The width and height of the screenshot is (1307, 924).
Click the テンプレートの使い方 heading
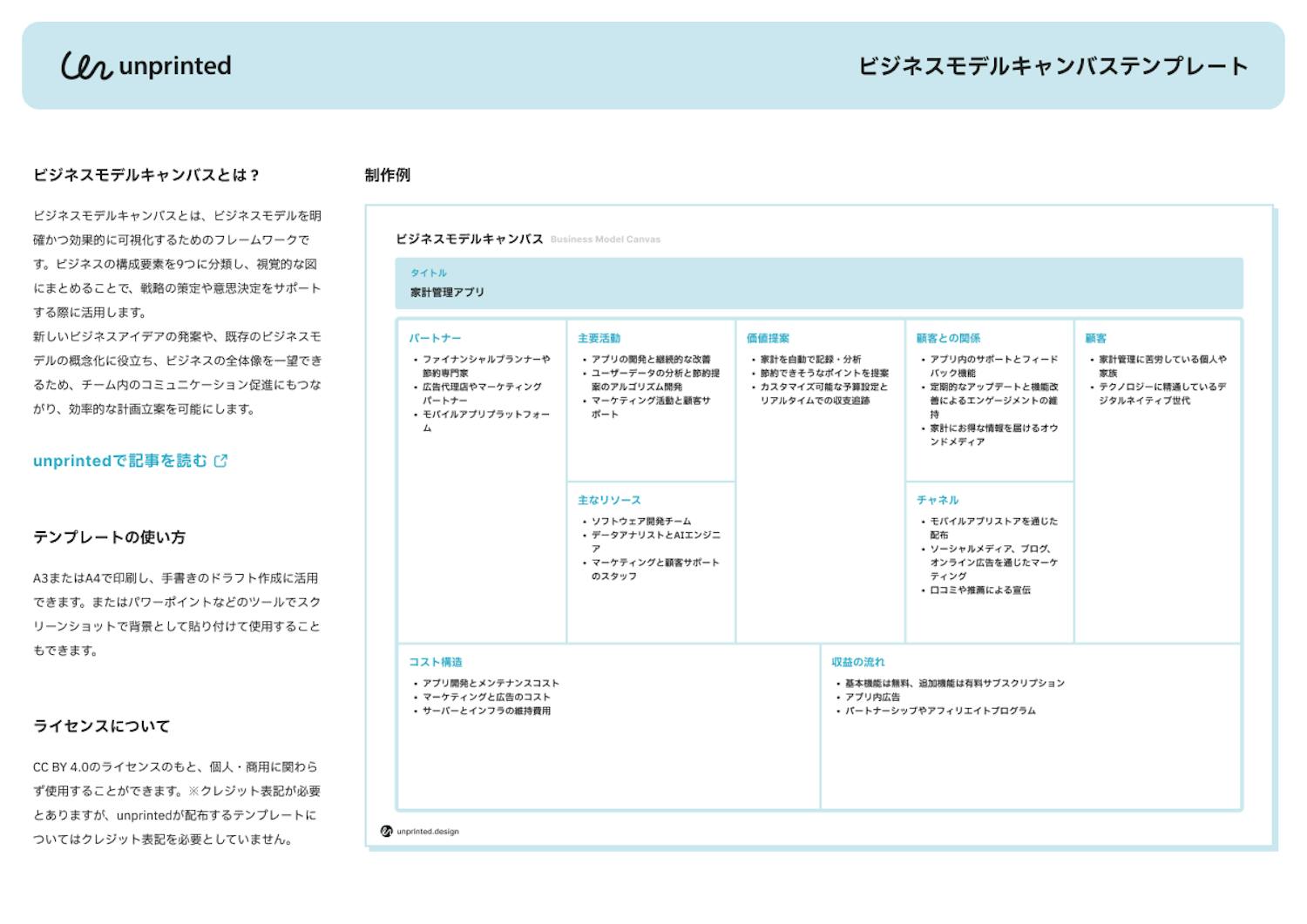point(109,537)
